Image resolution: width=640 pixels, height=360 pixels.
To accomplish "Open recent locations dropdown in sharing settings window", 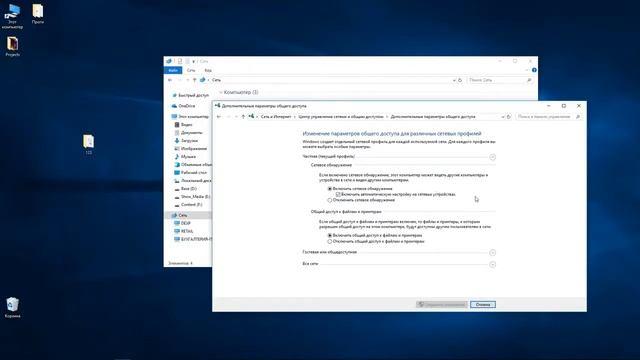I will pyautogui.click(x=236, y=117).
